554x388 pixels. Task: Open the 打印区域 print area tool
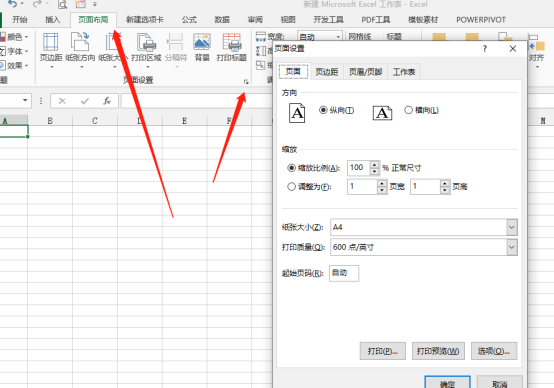tap(146, 51)
